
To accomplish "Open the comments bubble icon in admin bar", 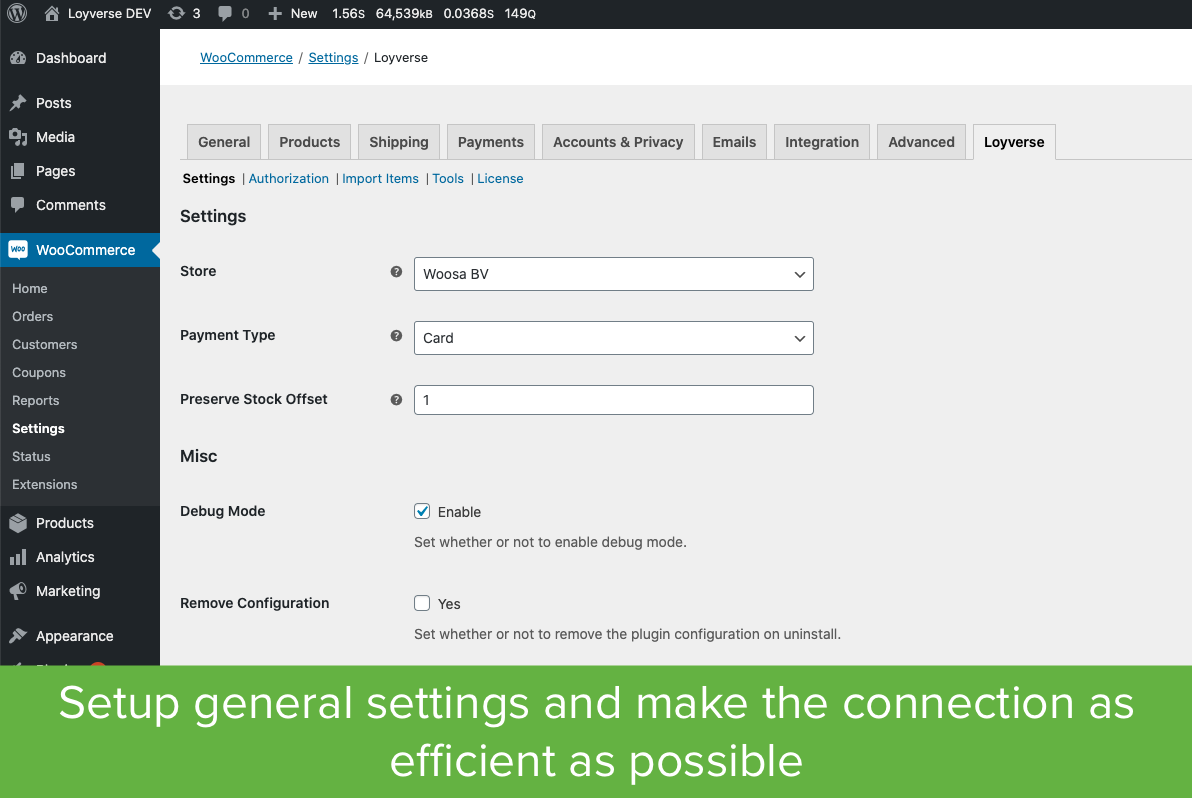I will click(225, 13).
